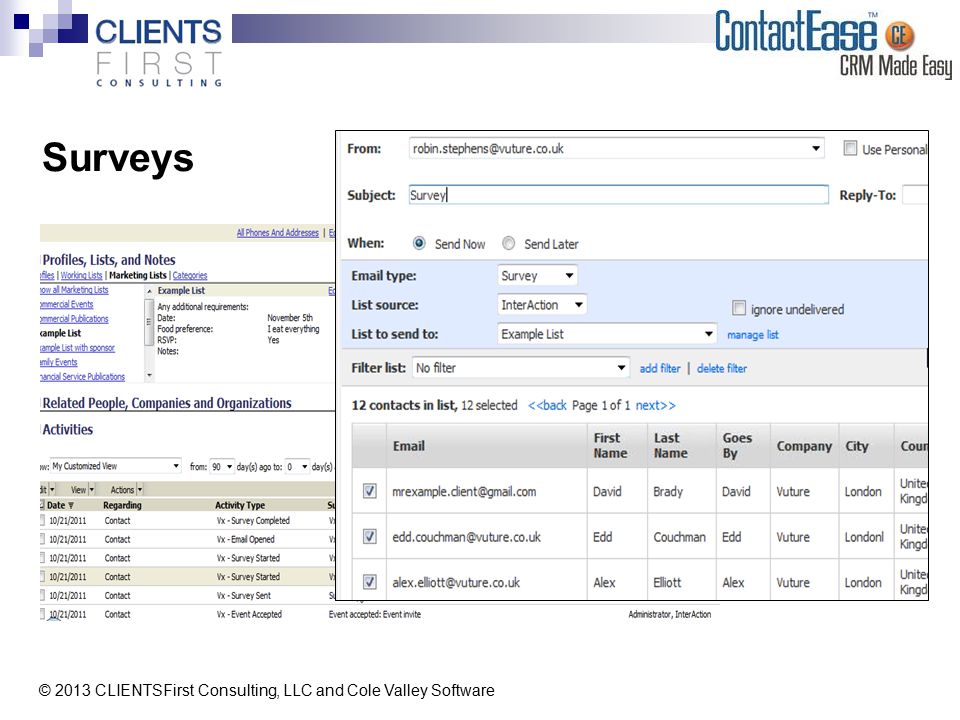Go to the next page with next>>
Screen dimensions: 960x720
click(x=655, y=405)
